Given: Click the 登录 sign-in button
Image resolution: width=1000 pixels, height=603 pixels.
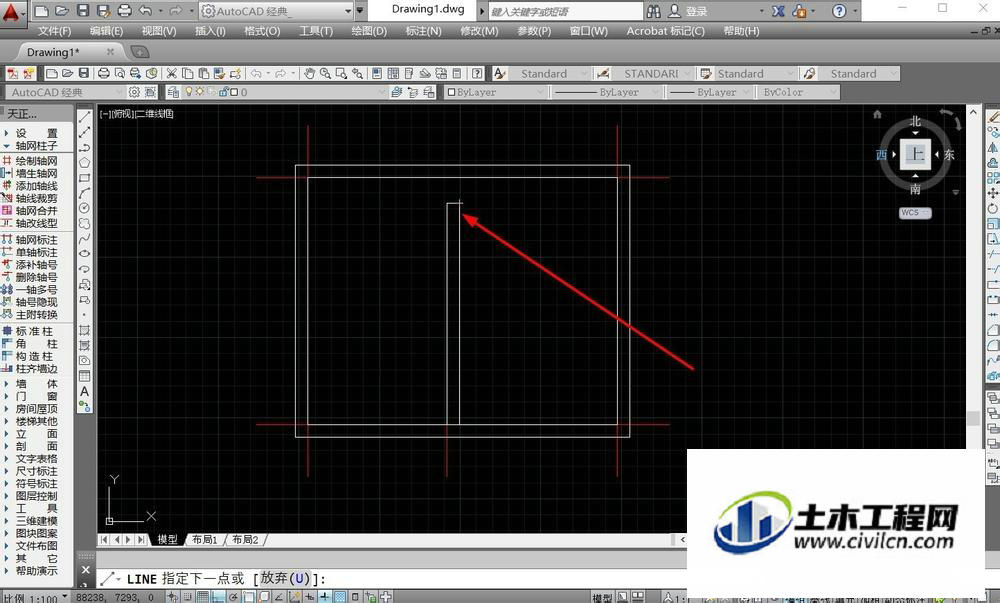Looking at the screenshot, I should pos(689,11).
